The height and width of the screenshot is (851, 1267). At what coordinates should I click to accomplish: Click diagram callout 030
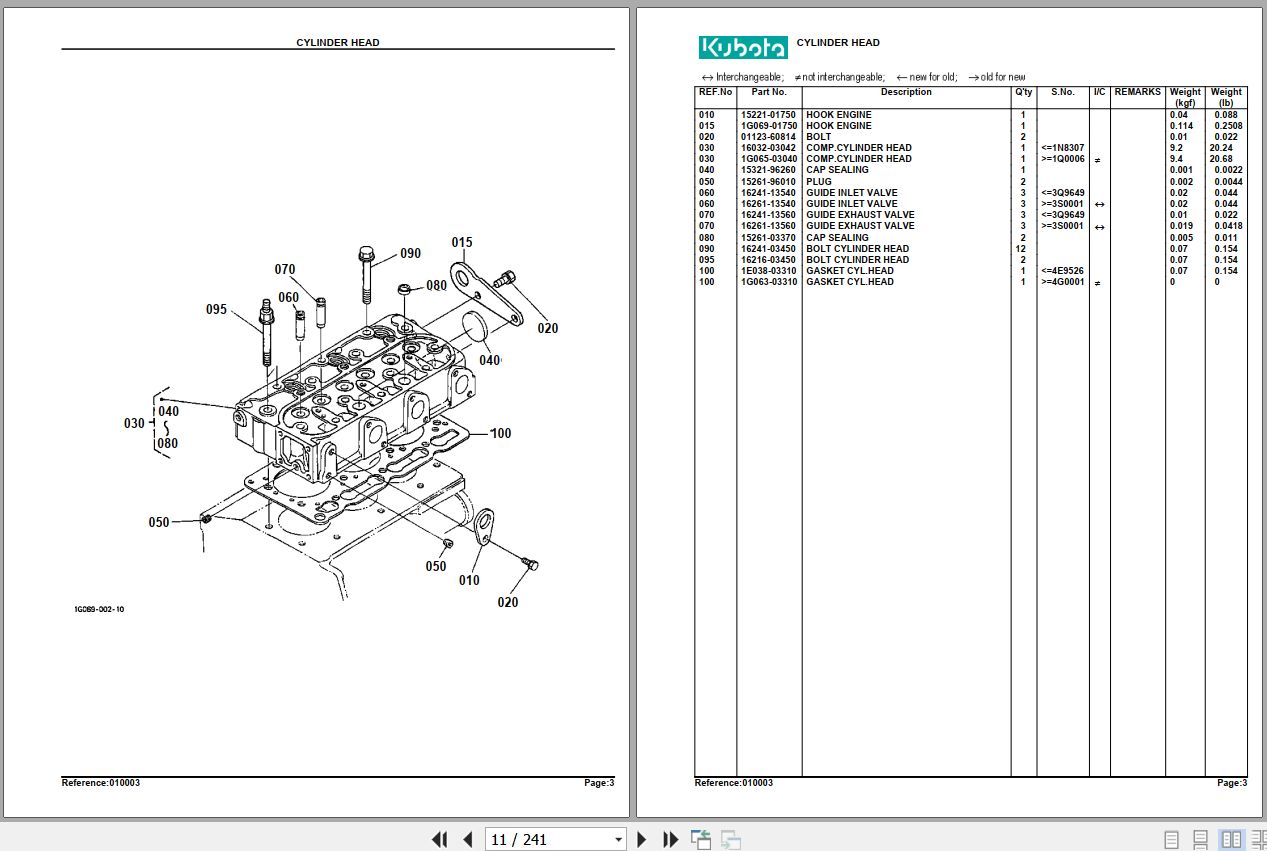(134, 423)
